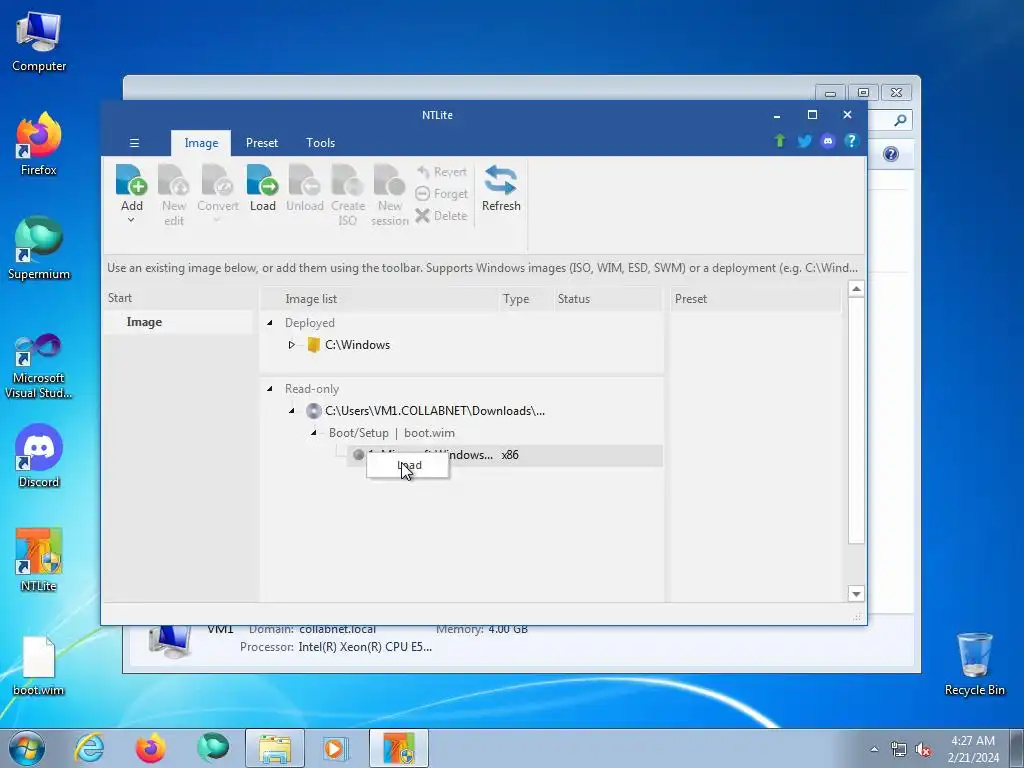Click the muted volume tray icon
The width and height of the screenshot is (1024, 768).
click(x=923, y=750)
